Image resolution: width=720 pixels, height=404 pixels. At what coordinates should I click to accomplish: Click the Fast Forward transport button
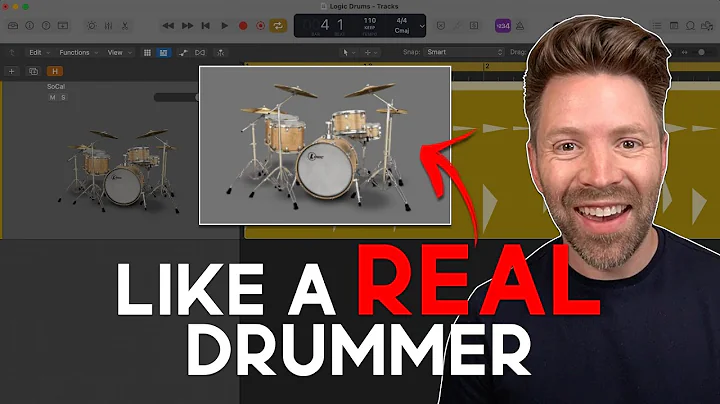point(187,26)
